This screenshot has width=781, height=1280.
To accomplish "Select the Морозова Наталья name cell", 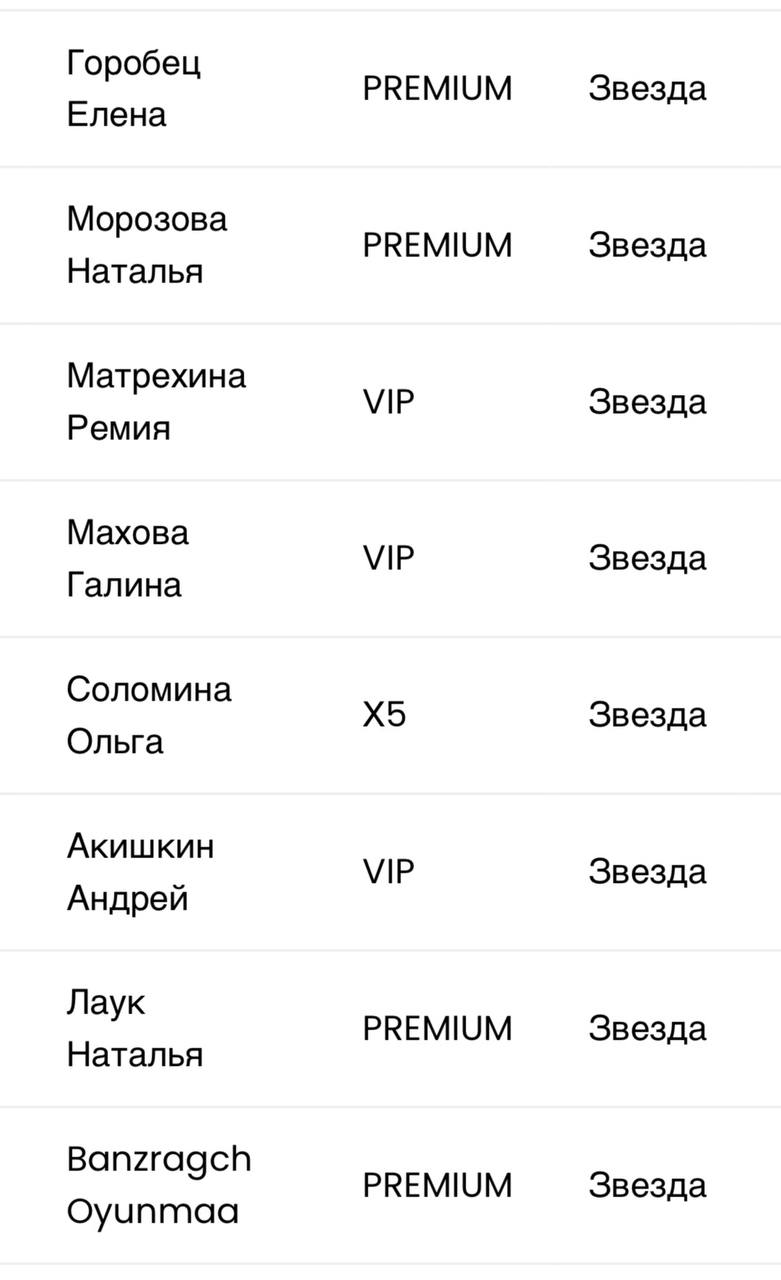I will [x=147, y=245].
